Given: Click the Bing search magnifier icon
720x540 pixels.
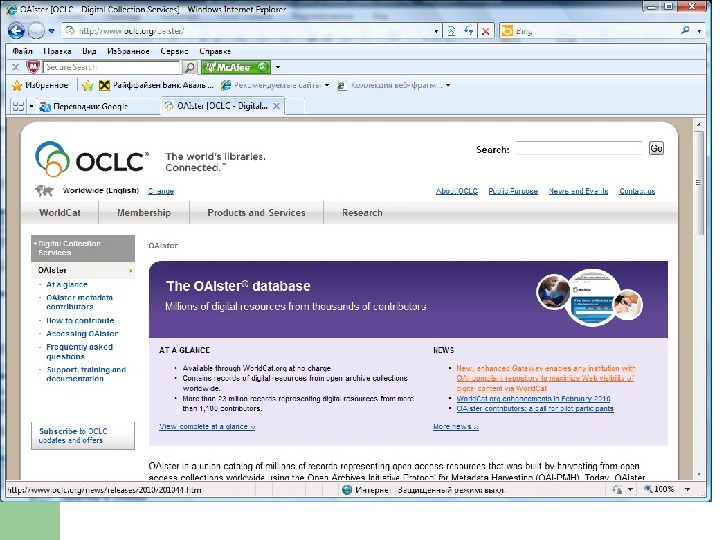Looking at the screenshot, I should coord(685,30).
